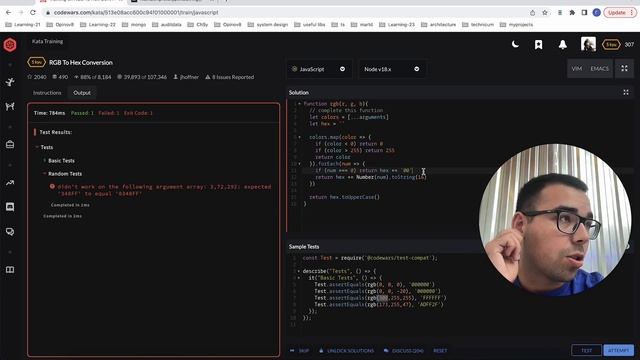Click the TEST button

pyautogui.click(x=587, y=350)
